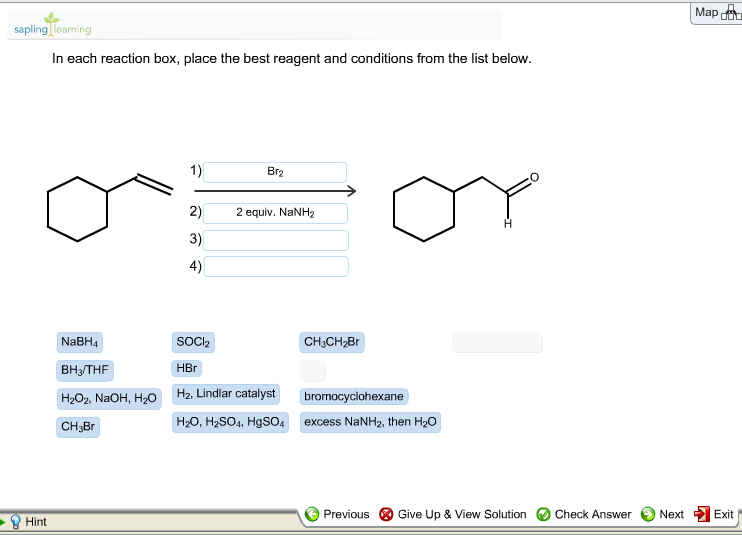
Task: Click empty reaction box 3
Action: (276, 240)
